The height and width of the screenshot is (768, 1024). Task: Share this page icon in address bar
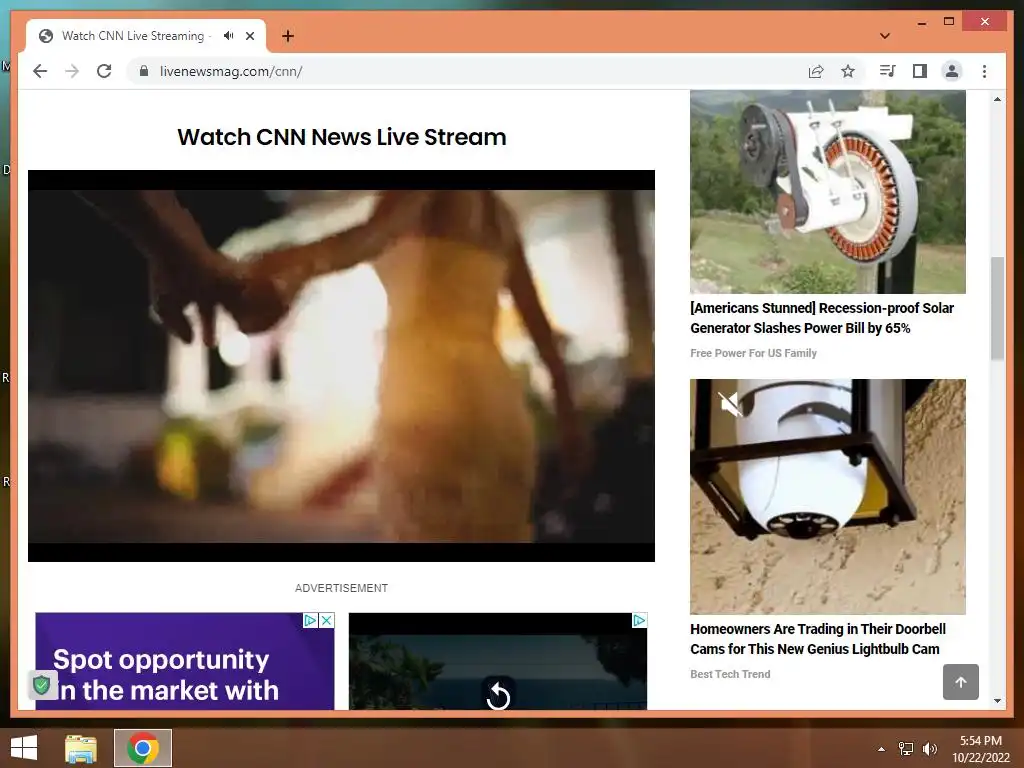pyautogui.click(x=816, y=71)
